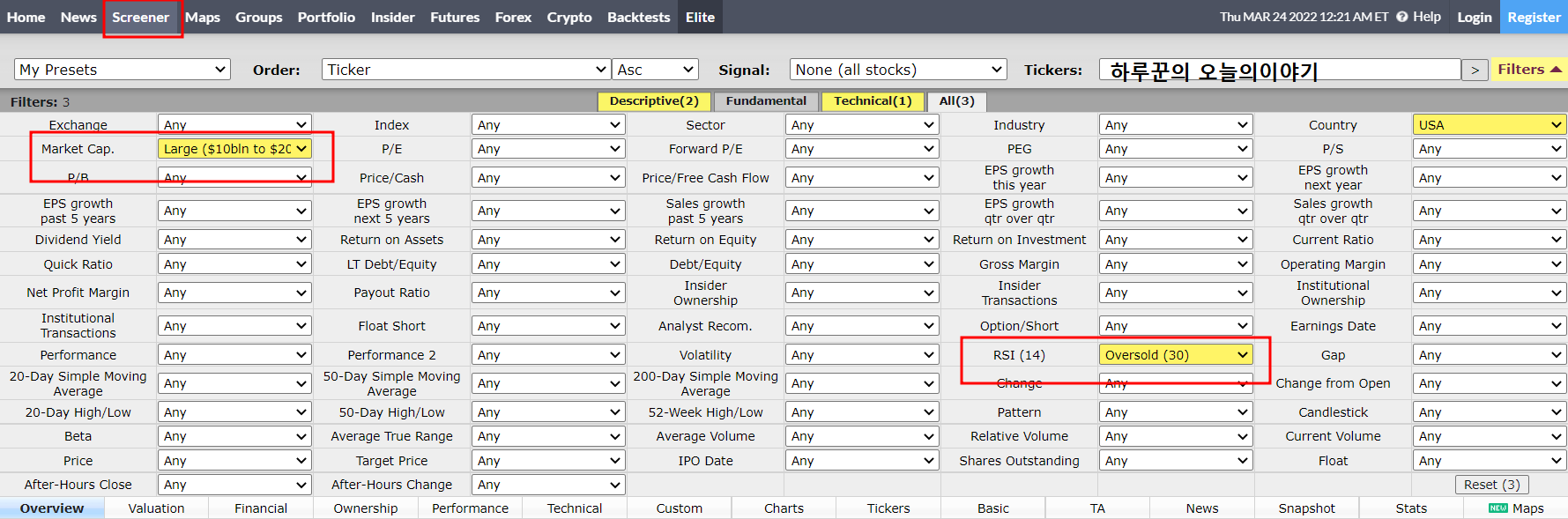The width and height of the screenshot is (1568, 519).
Task: Switch to the Overview view tab
Action: click(x=52, y=508)
